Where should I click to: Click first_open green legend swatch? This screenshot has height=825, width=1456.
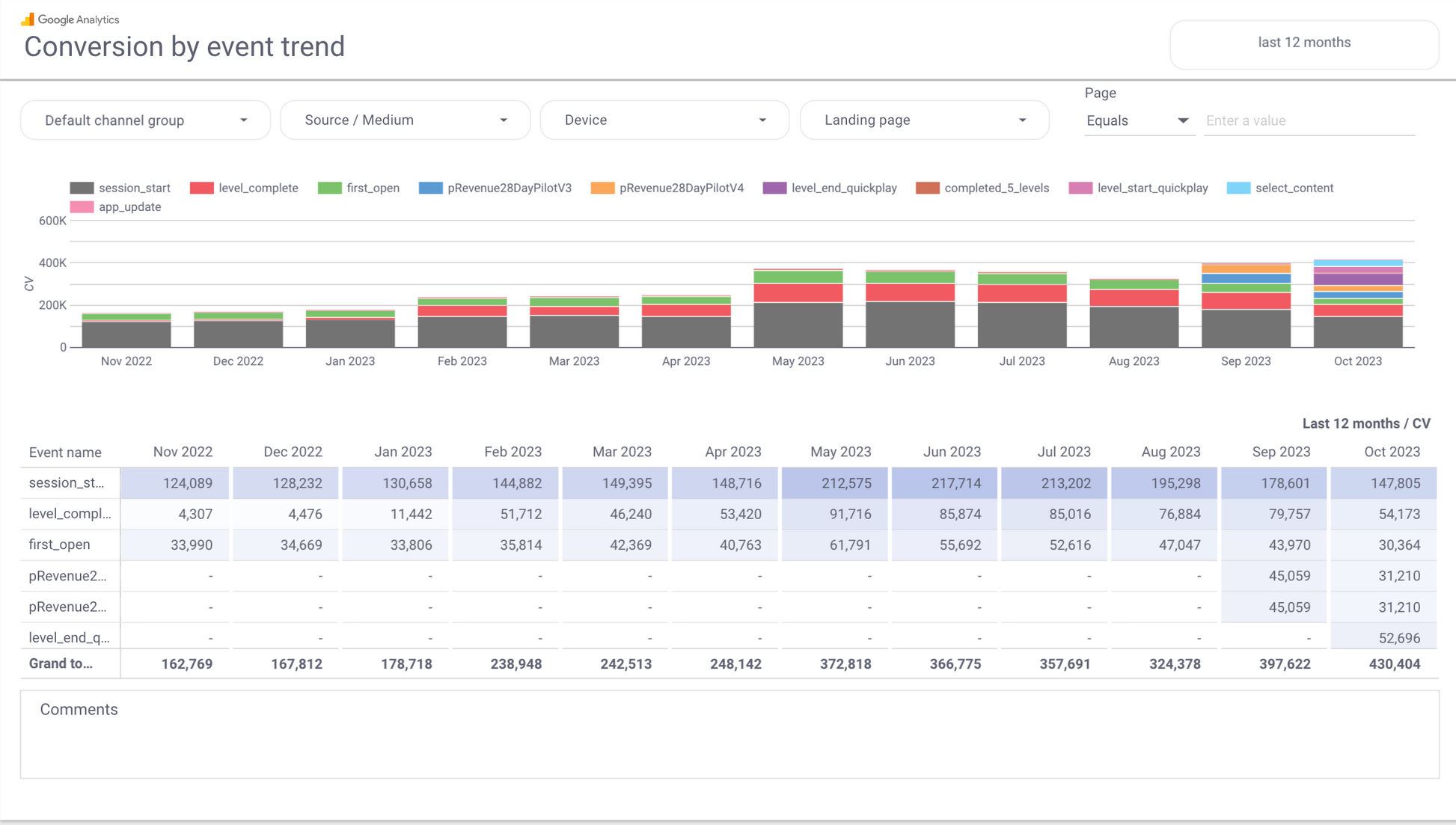329,188
